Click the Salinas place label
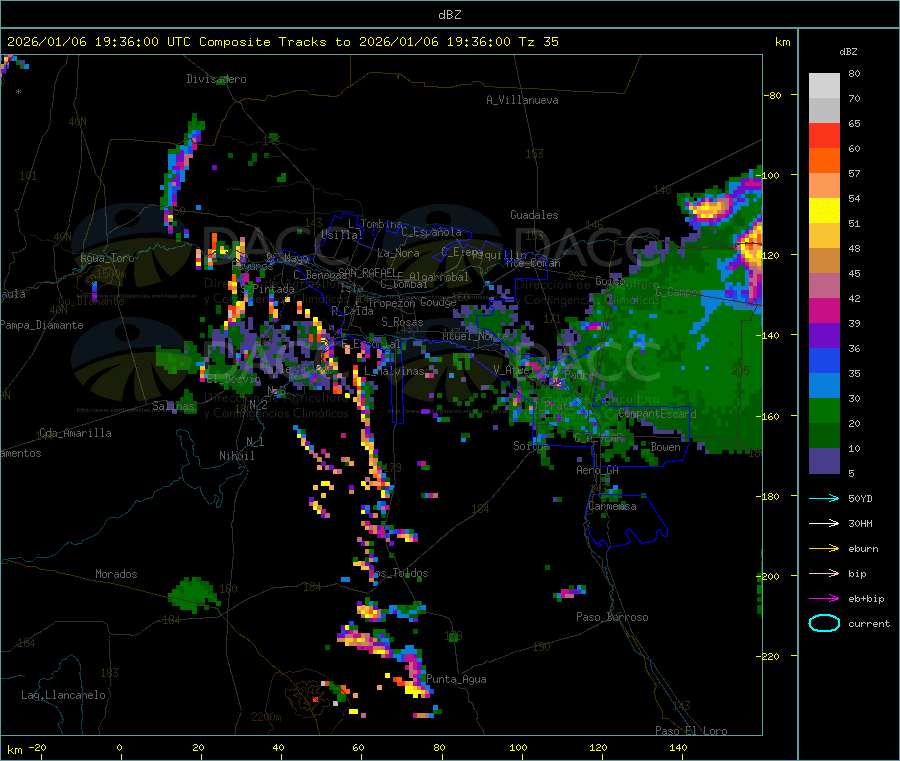This screenshot has width=900, height=761. [x=173, y=406]
